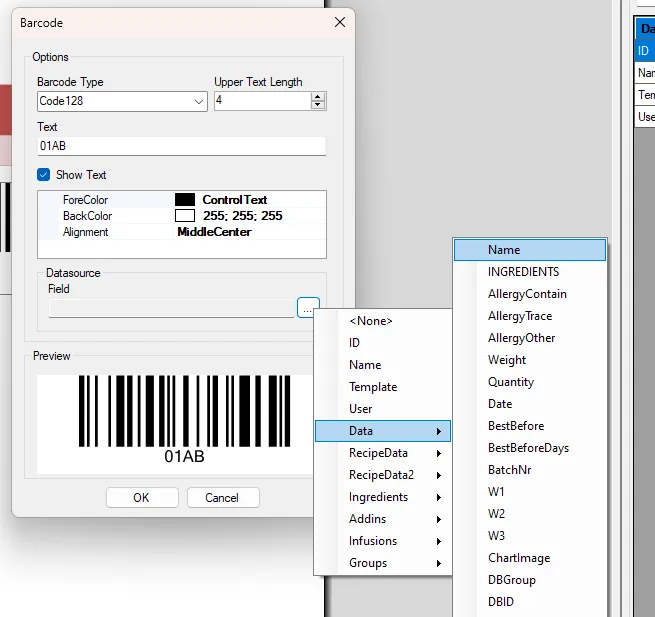
Task: Toggle the Show Text checkbox
Action: tap(43, 175)
